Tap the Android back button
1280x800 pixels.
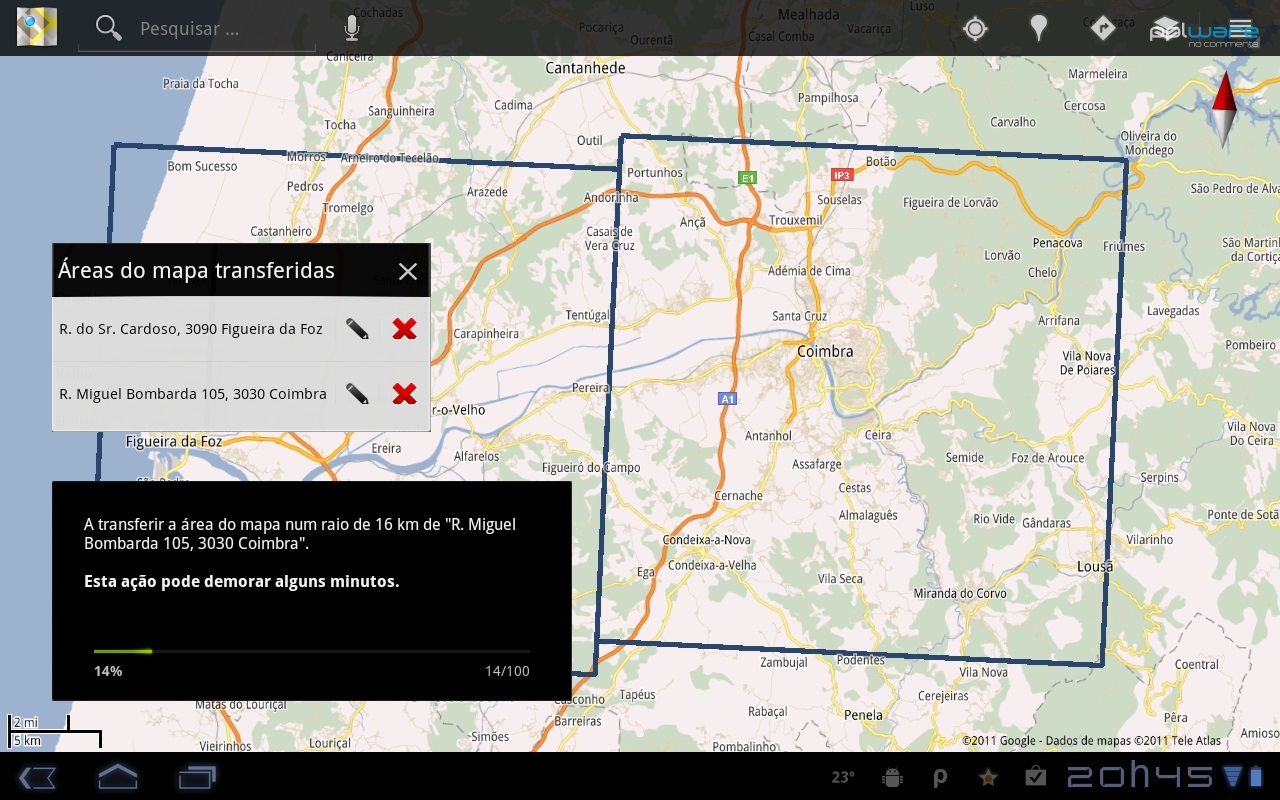click(x=37, y=777)
